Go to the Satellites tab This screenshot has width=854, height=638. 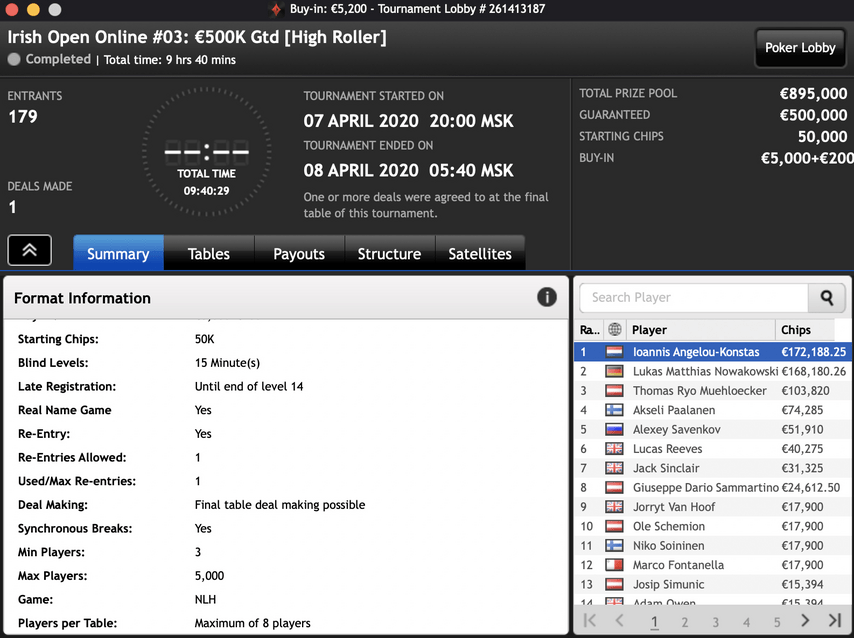480,253
